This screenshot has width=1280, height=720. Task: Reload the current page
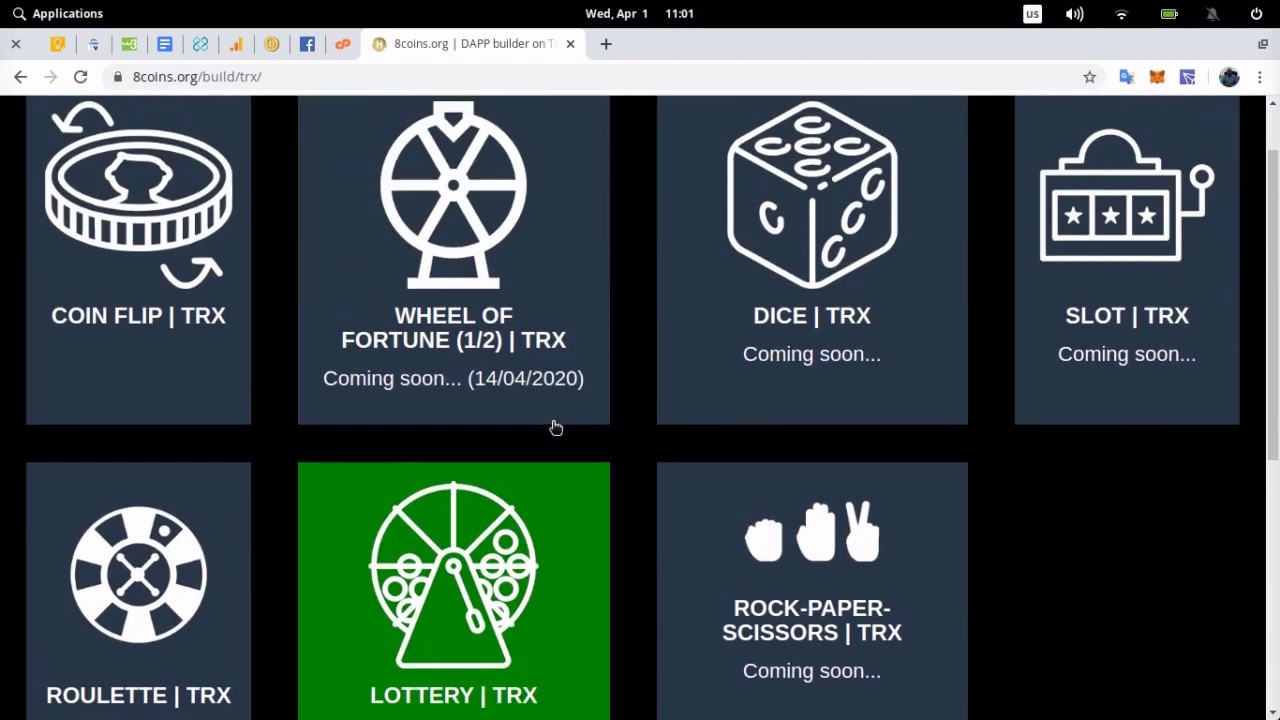click(80, 77)
